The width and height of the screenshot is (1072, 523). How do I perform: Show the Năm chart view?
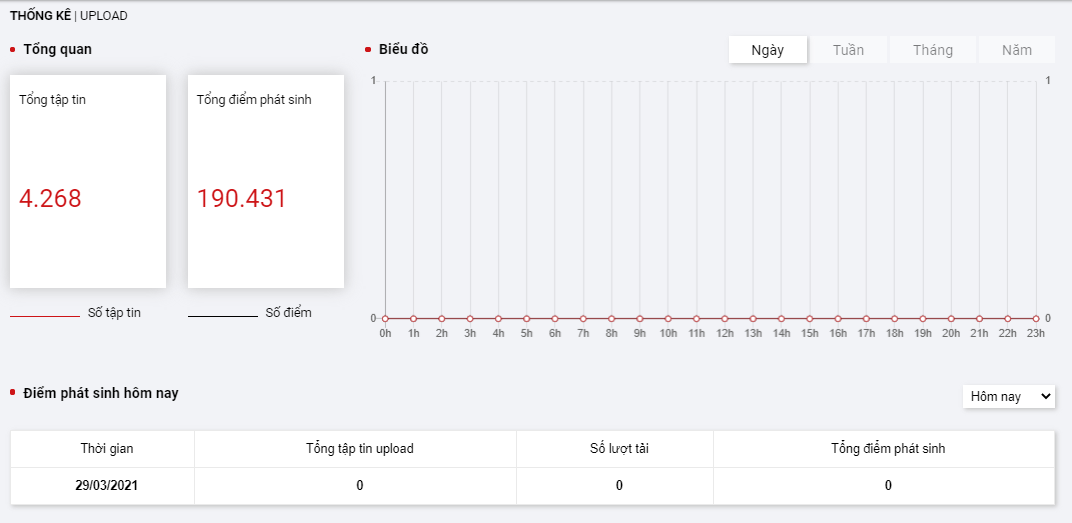point(1016,50)
